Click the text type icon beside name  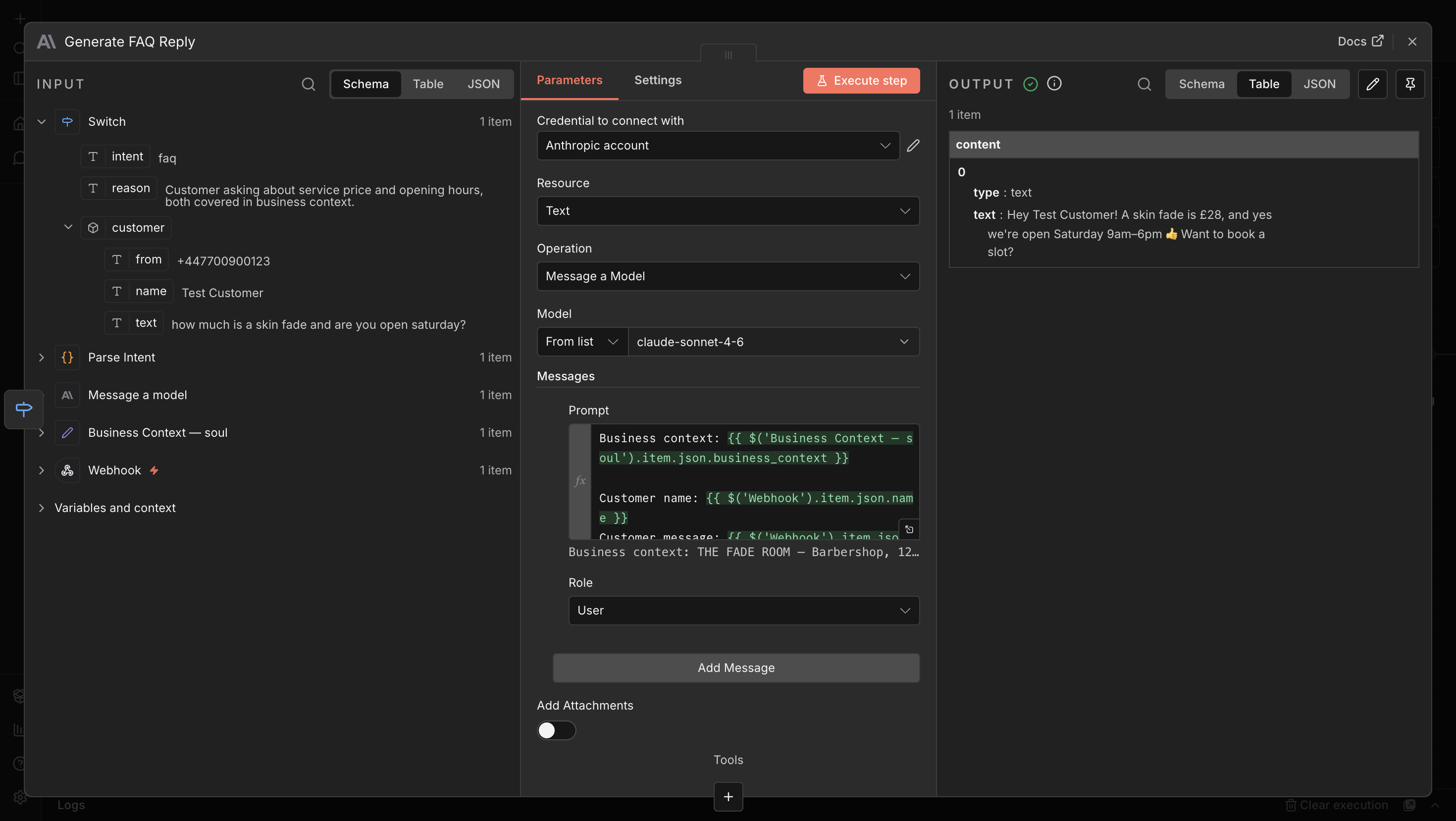[117, 291]
